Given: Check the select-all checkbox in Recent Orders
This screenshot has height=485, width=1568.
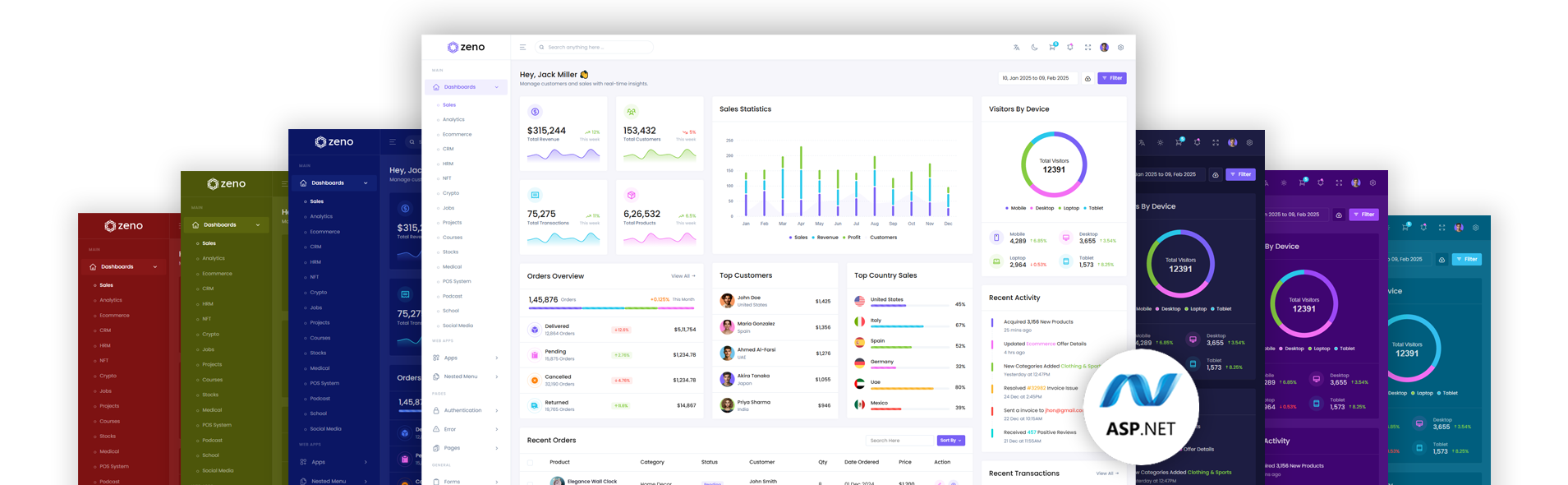Looking at the screenshot, I should (531, 463).
